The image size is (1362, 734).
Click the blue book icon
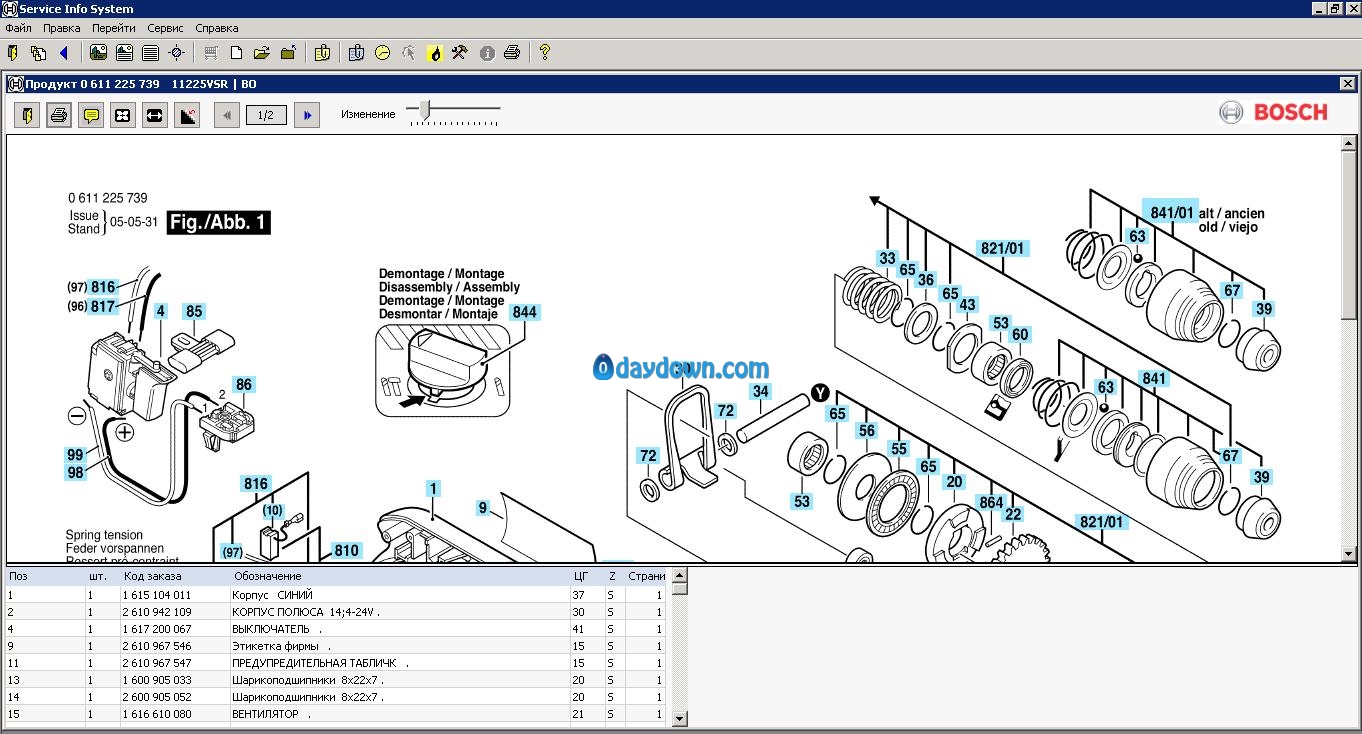coord(356,53)
